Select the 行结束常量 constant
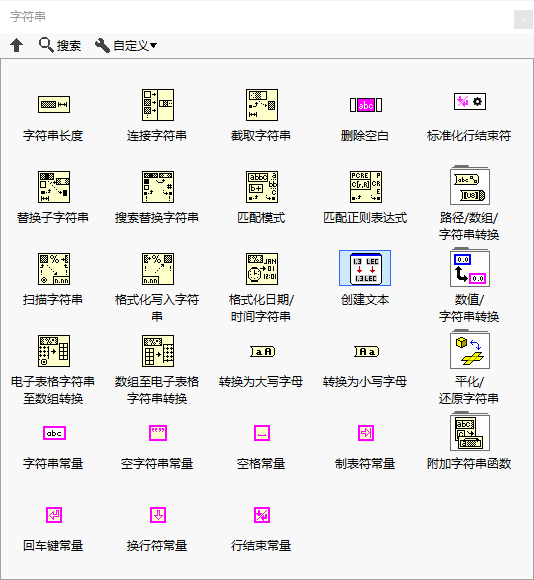The width and height of the screenshot is (534, 580). [262, 515]
